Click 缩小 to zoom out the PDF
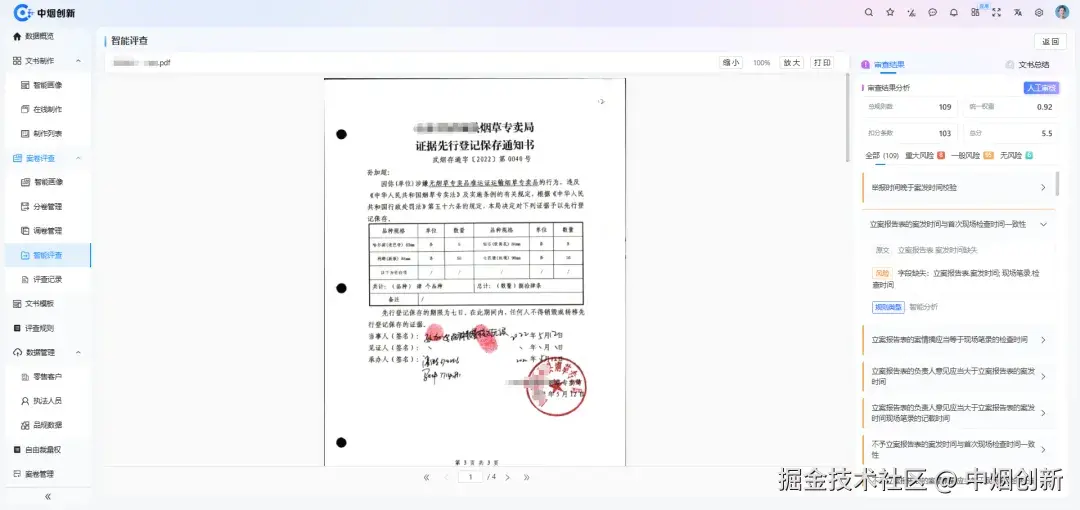Screen dimensions: 1080x510 click(x=731, y=63)
